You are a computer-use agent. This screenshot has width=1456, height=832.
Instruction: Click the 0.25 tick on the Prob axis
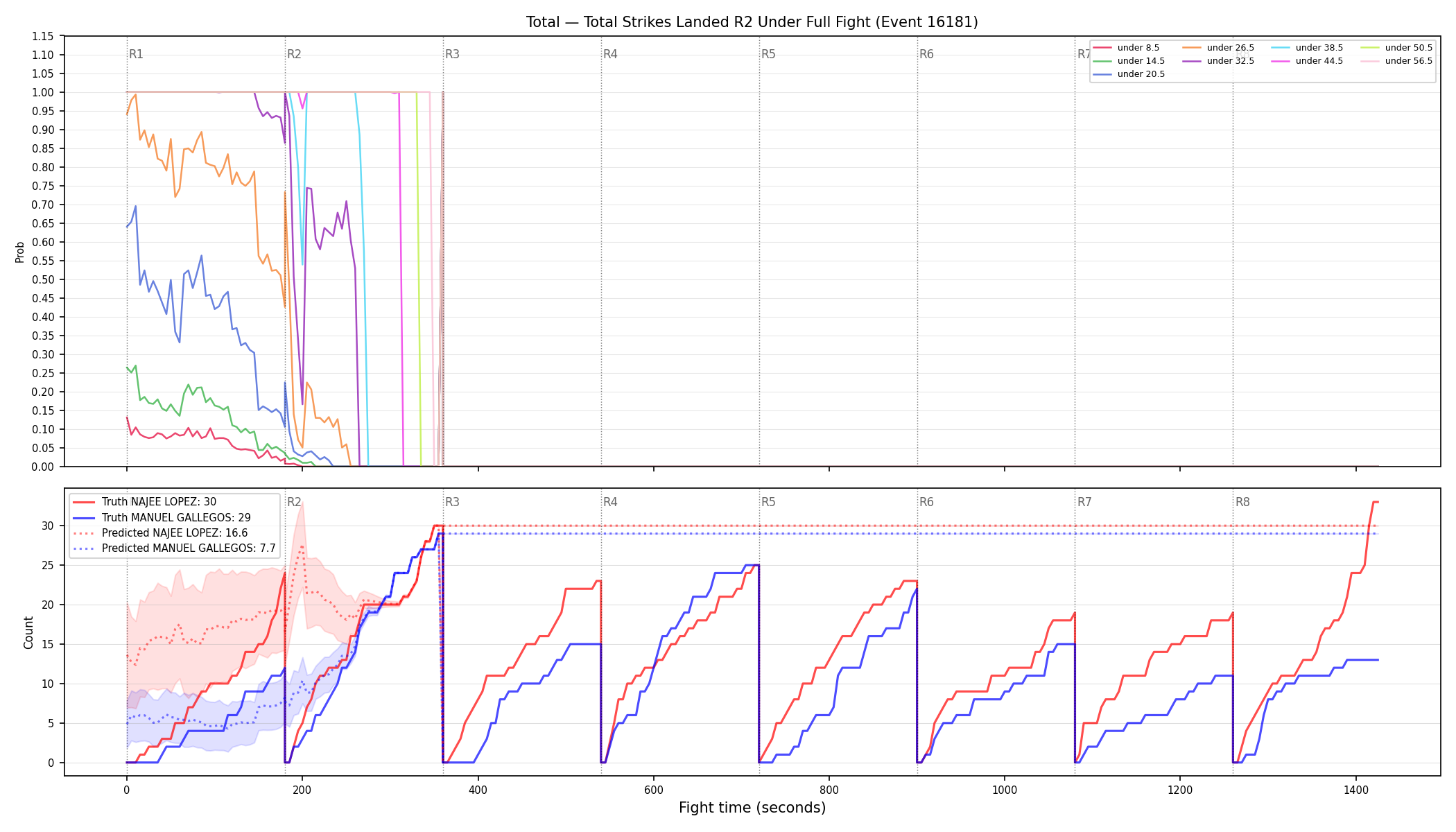pyautogui.click(x=43, y=373)
